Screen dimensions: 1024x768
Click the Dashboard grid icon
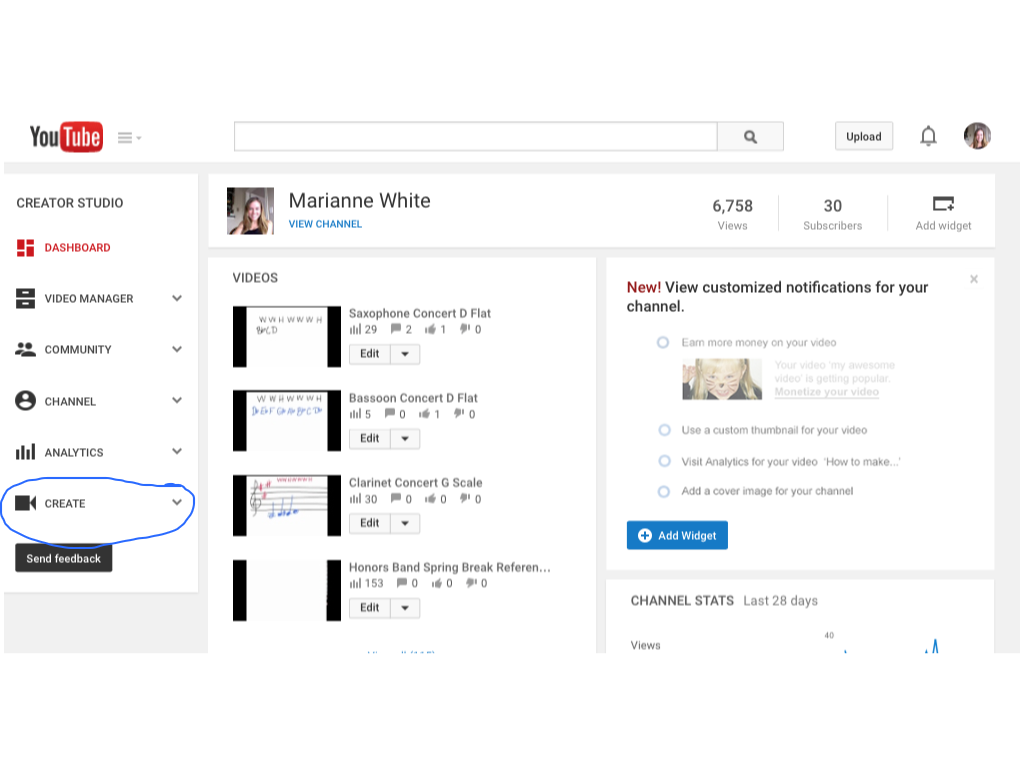point(25,248)
